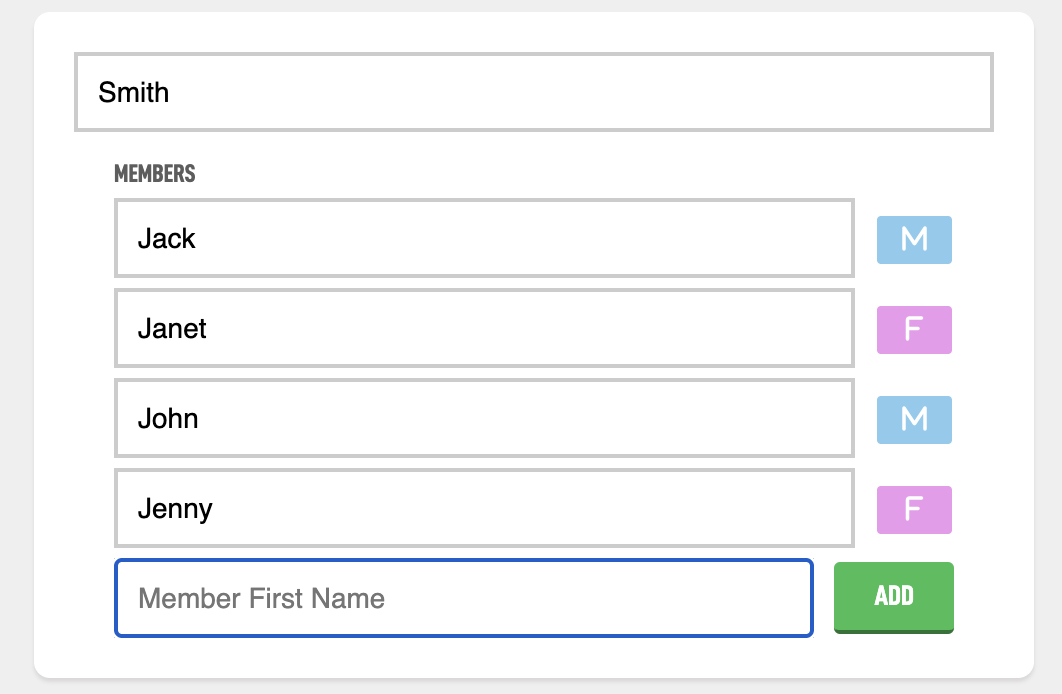Select the Jack member name field
The width and height of the screenshot is (1062, 694).
[484, 238]
